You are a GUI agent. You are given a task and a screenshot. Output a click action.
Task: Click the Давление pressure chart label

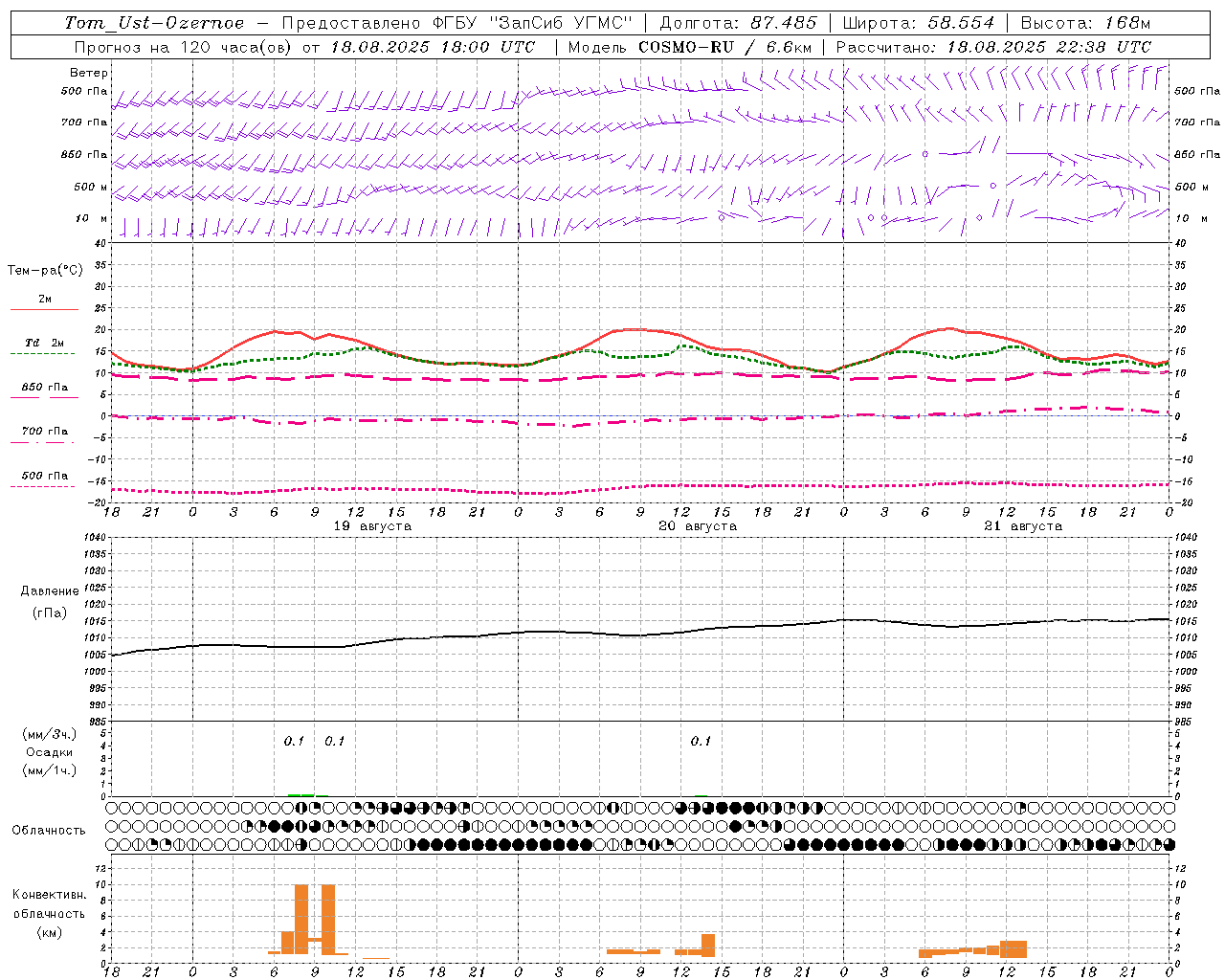[x=50, y=591]
